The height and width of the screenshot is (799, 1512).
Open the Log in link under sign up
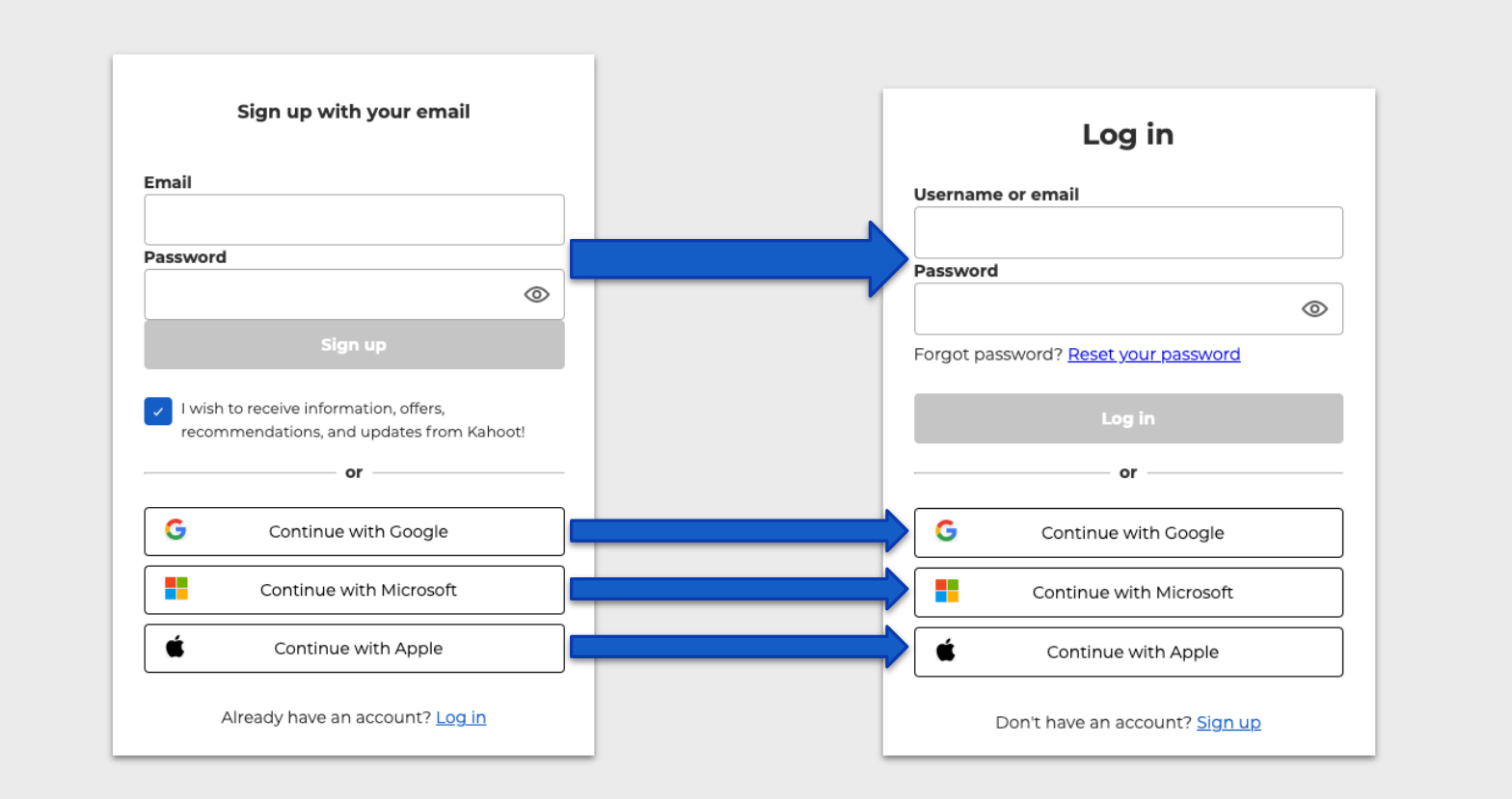(461, 717)
